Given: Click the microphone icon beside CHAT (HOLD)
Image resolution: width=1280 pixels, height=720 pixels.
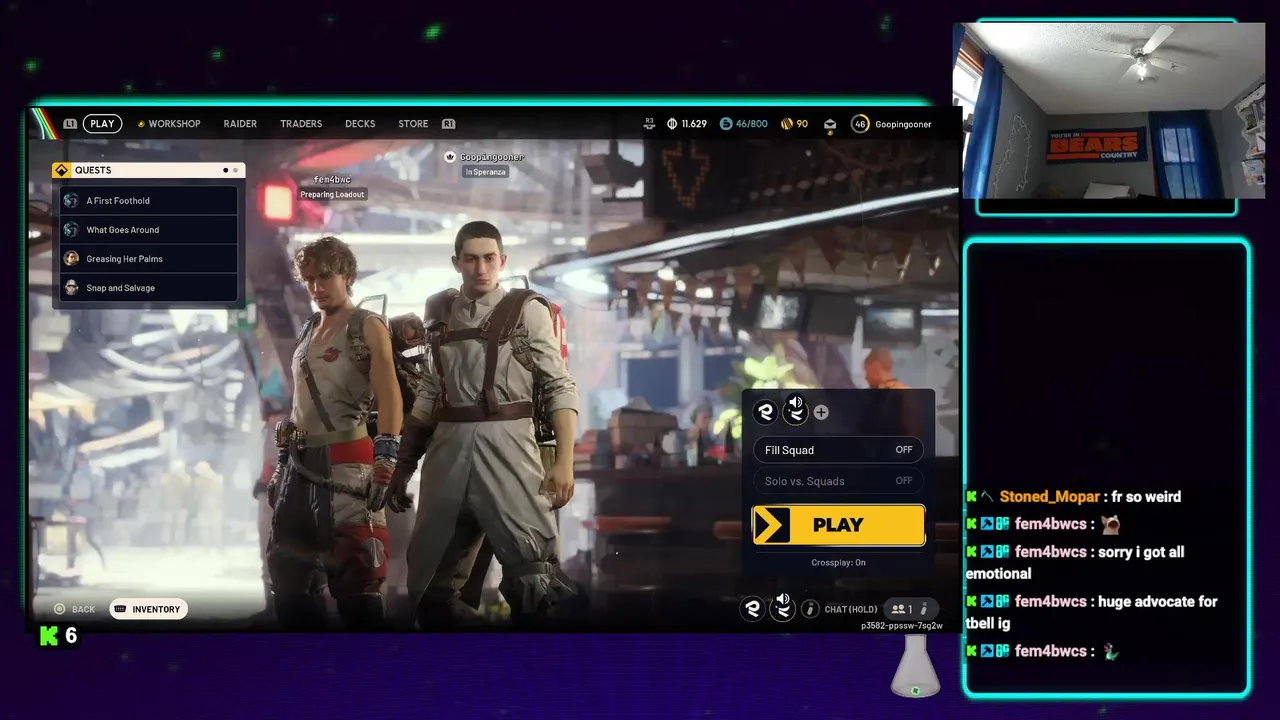Looking at the screenshot, I should 810,609.
